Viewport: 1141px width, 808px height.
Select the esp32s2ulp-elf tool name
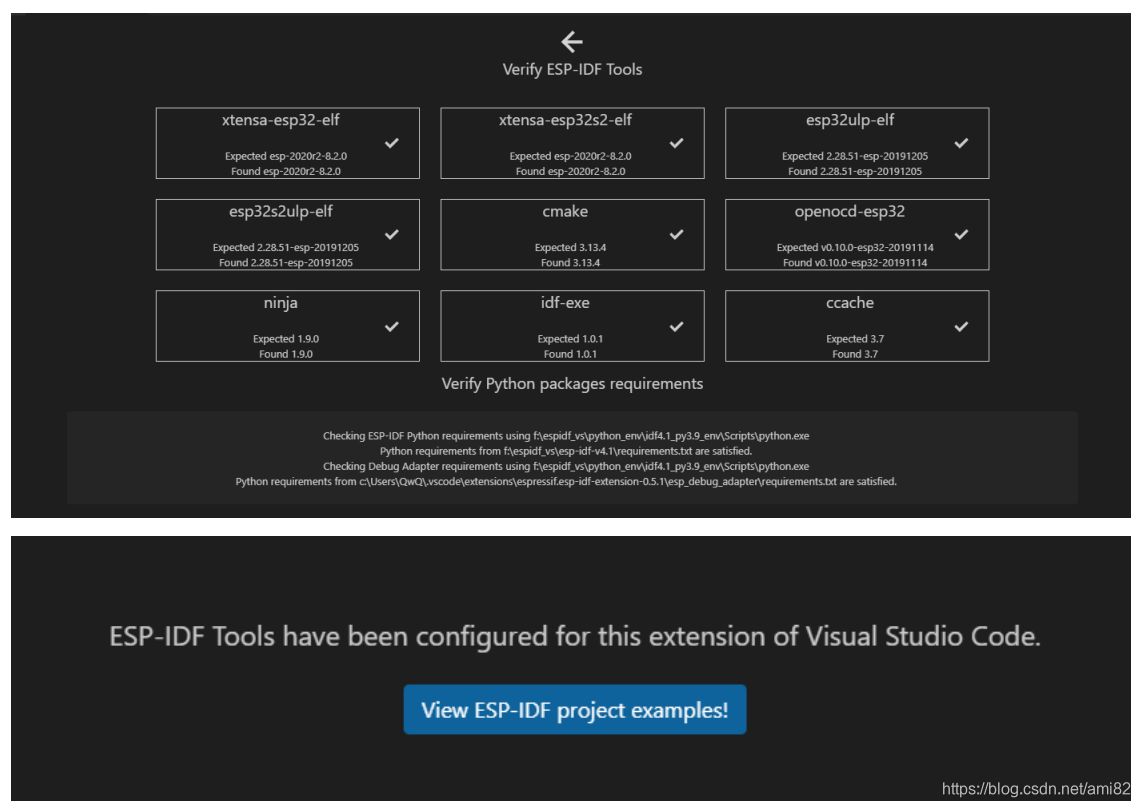(281, 212)
